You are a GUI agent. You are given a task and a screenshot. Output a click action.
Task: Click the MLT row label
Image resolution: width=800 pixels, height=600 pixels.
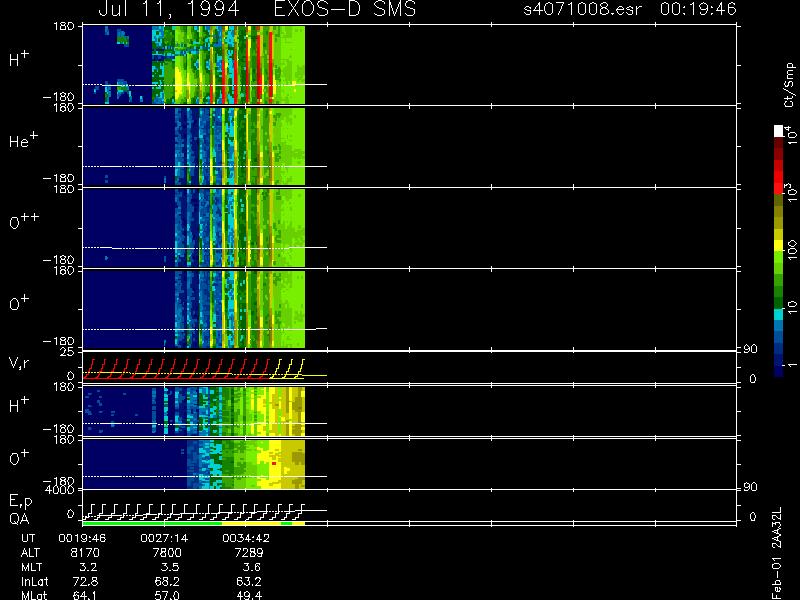coord(31,567)
